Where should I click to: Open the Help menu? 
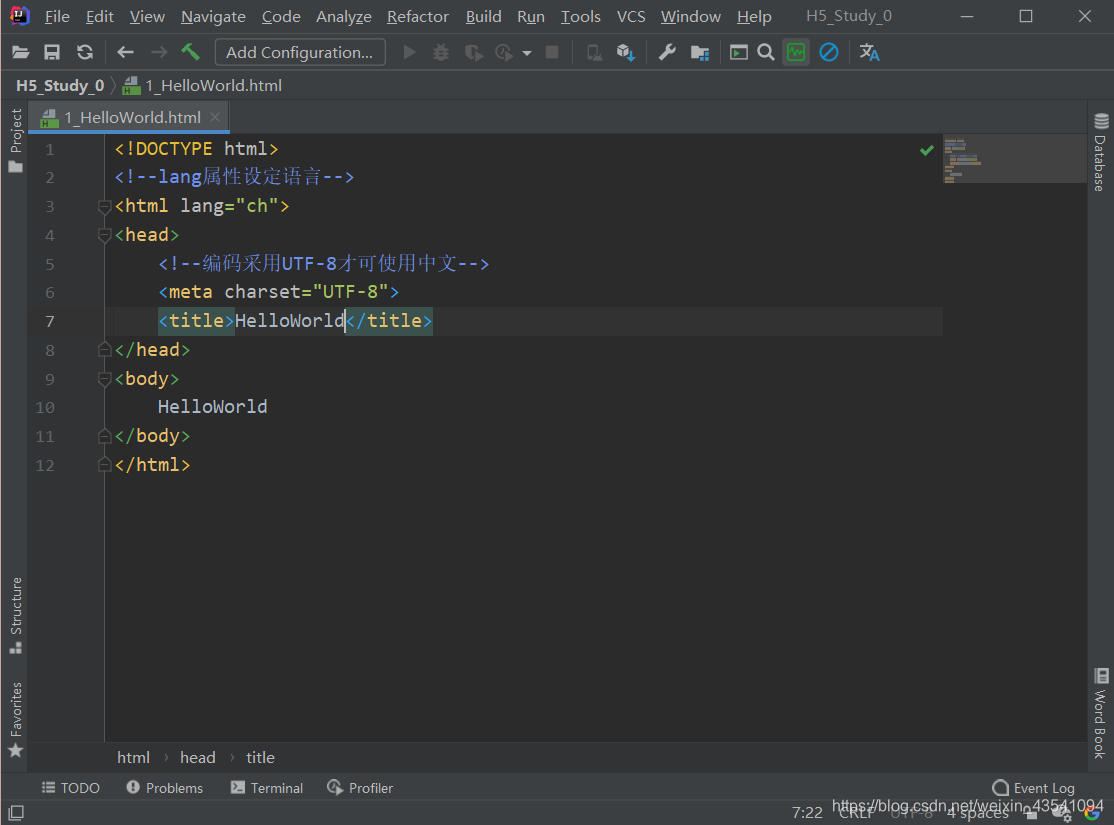tap(754, 16)
